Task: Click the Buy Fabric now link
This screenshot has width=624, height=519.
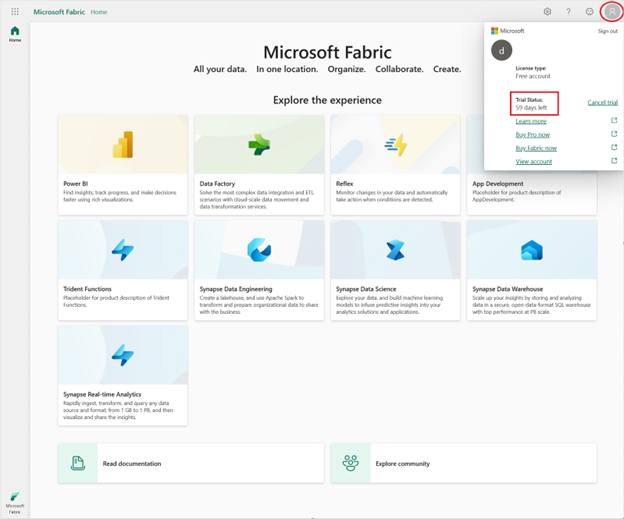Action: [x=536, y=148]
